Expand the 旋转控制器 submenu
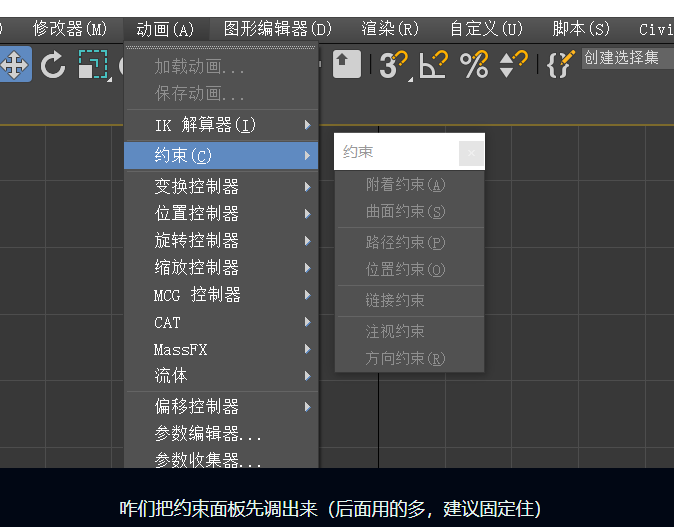Screen dimensions: 674x527 pos(221,241)
